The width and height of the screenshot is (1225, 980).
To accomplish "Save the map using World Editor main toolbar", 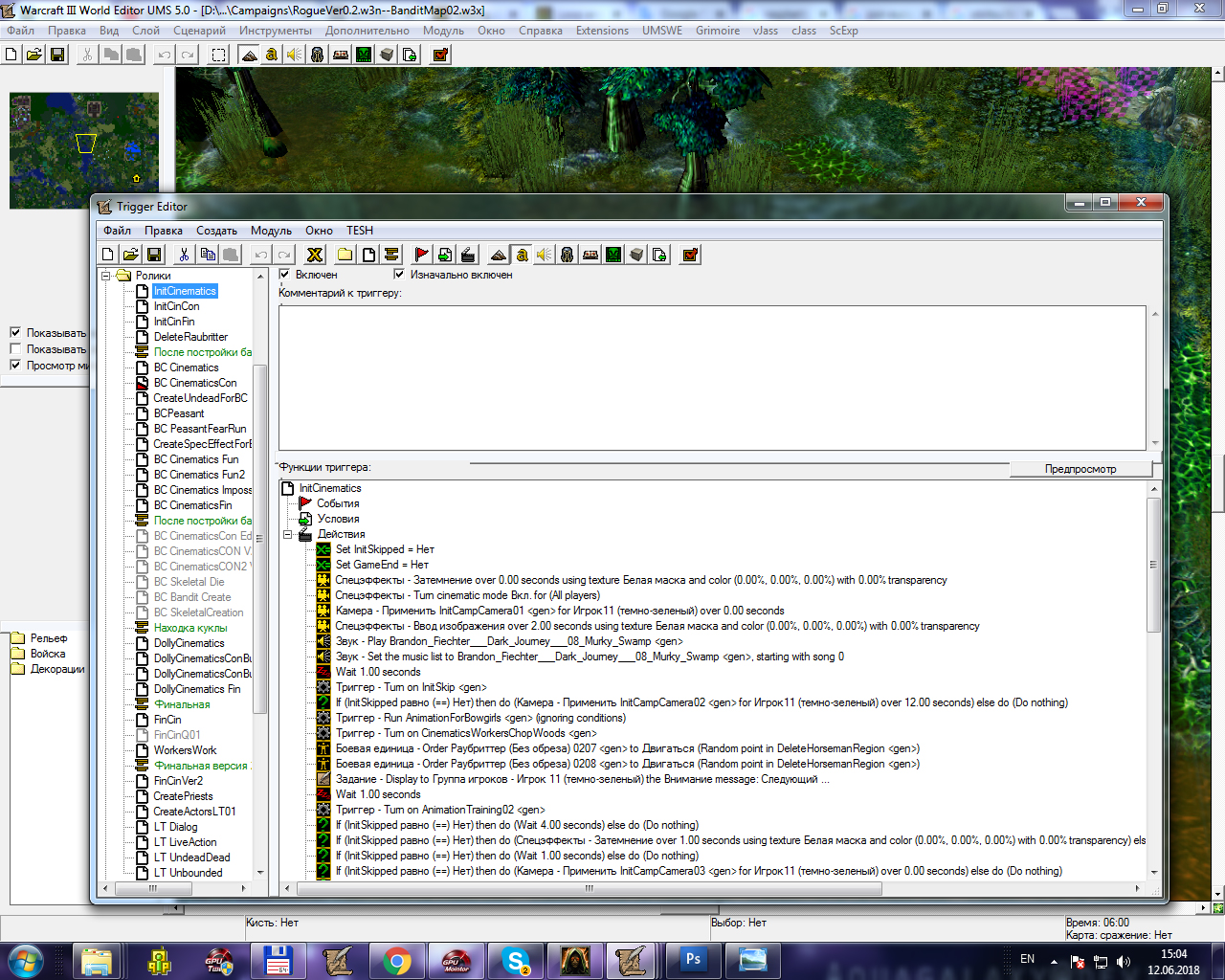I will tap(57, 55).
